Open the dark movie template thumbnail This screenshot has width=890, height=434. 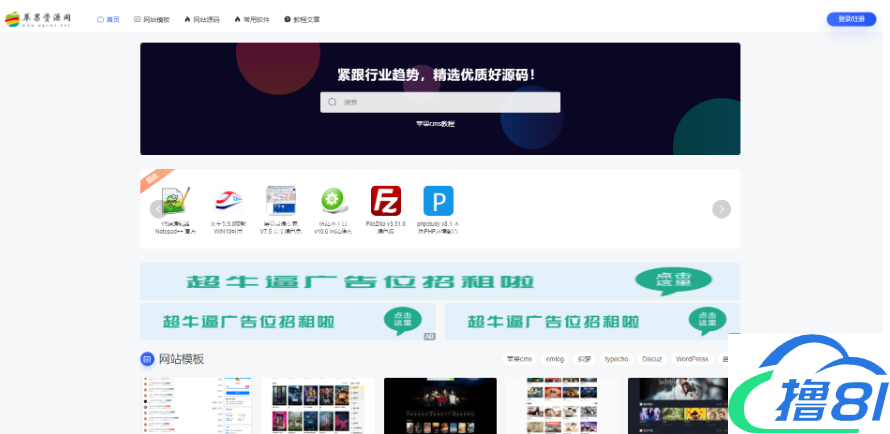point(440,405)
